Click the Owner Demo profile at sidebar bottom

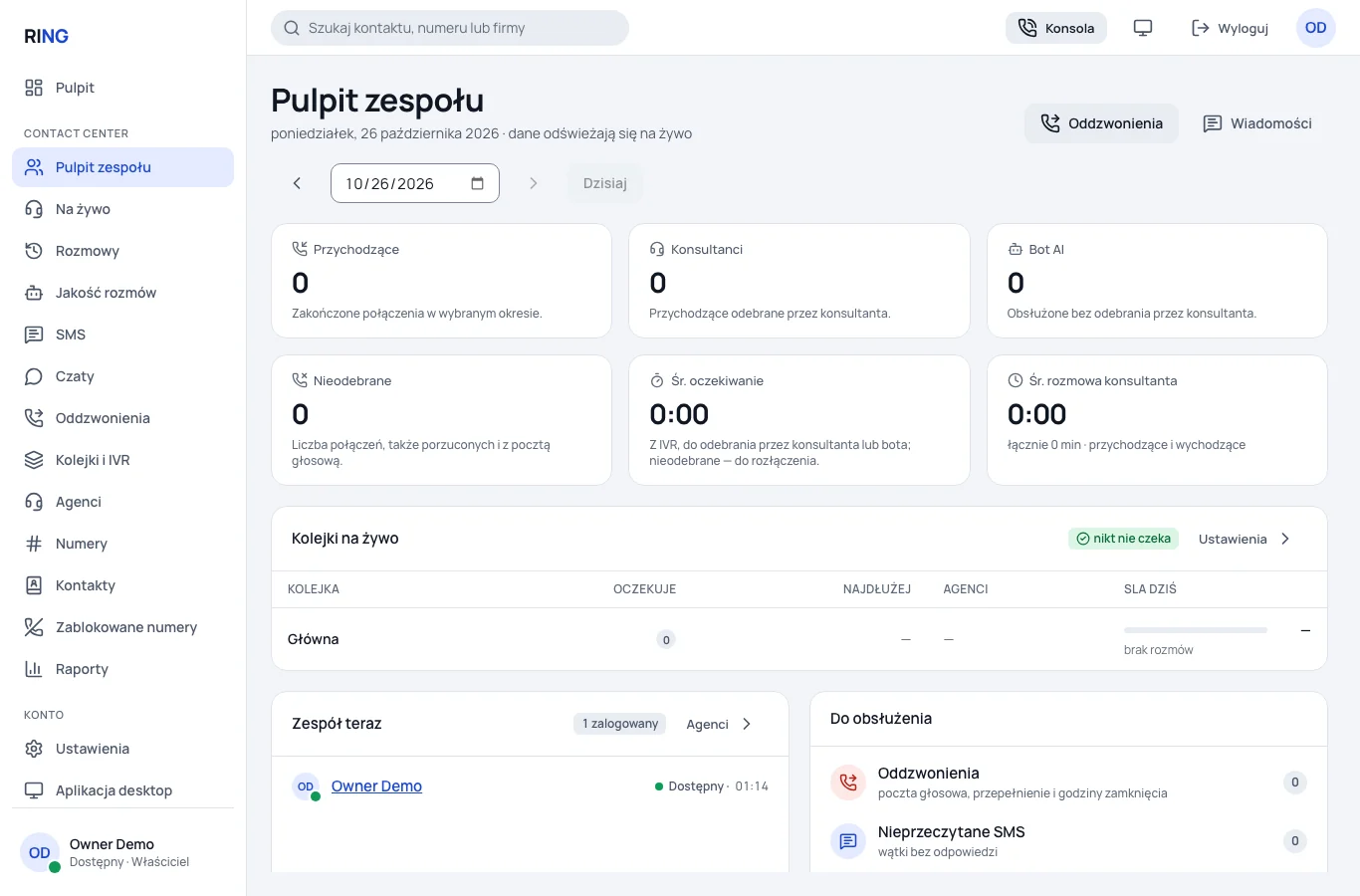pyautogui.click(x=122, y=852)
